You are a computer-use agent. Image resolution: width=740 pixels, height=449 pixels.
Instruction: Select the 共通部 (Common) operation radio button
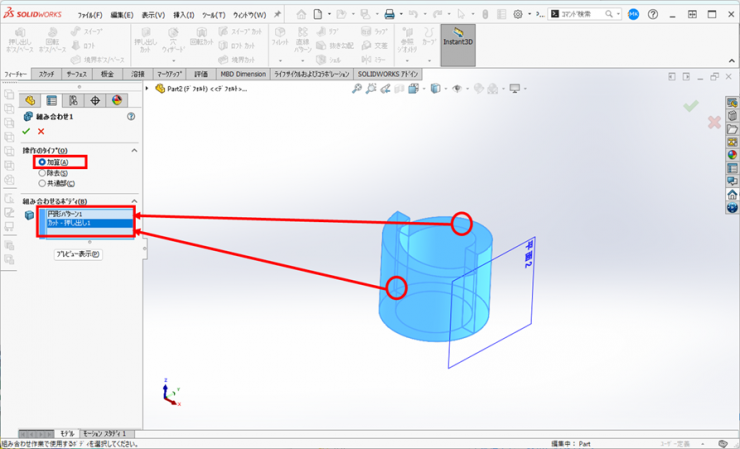(42, 183)
